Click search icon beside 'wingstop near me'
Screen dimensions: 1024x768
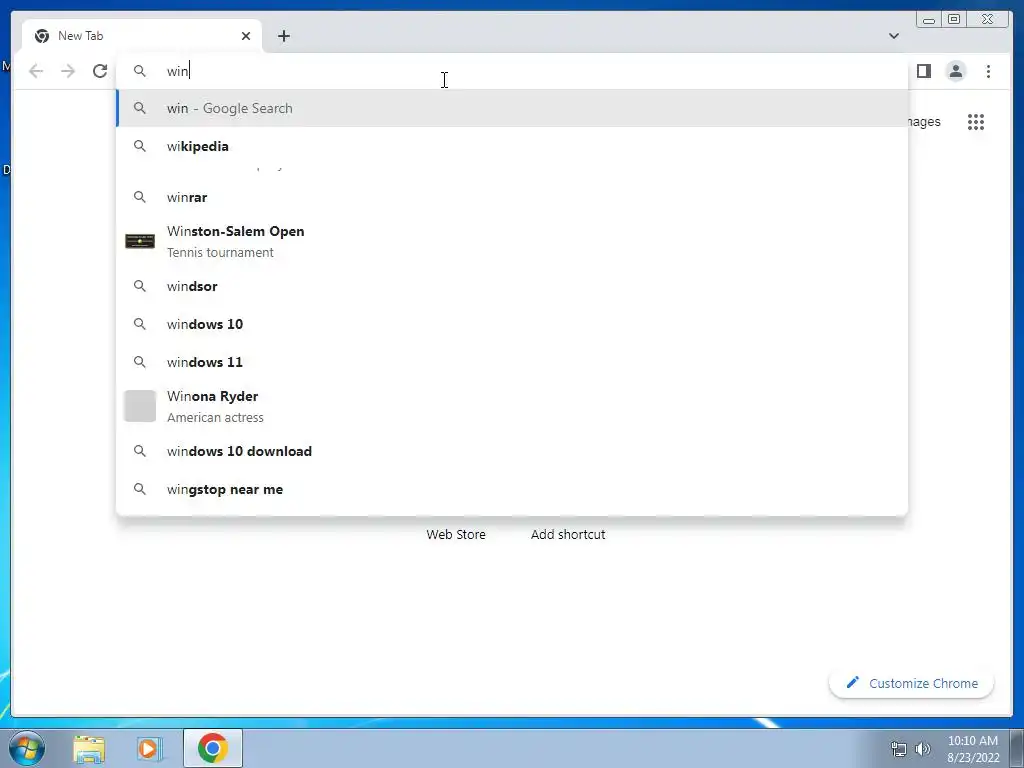click(x=140, y=489)
